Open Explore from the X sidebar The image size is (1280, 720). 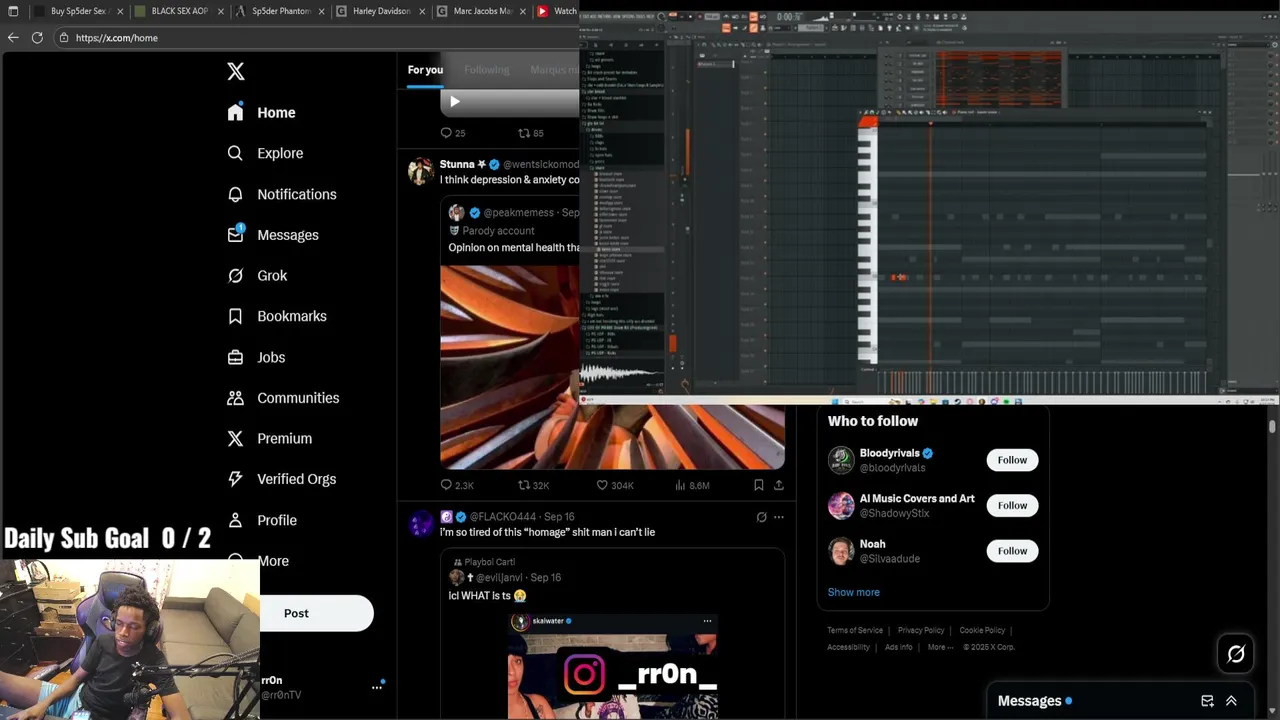point(265,153)
